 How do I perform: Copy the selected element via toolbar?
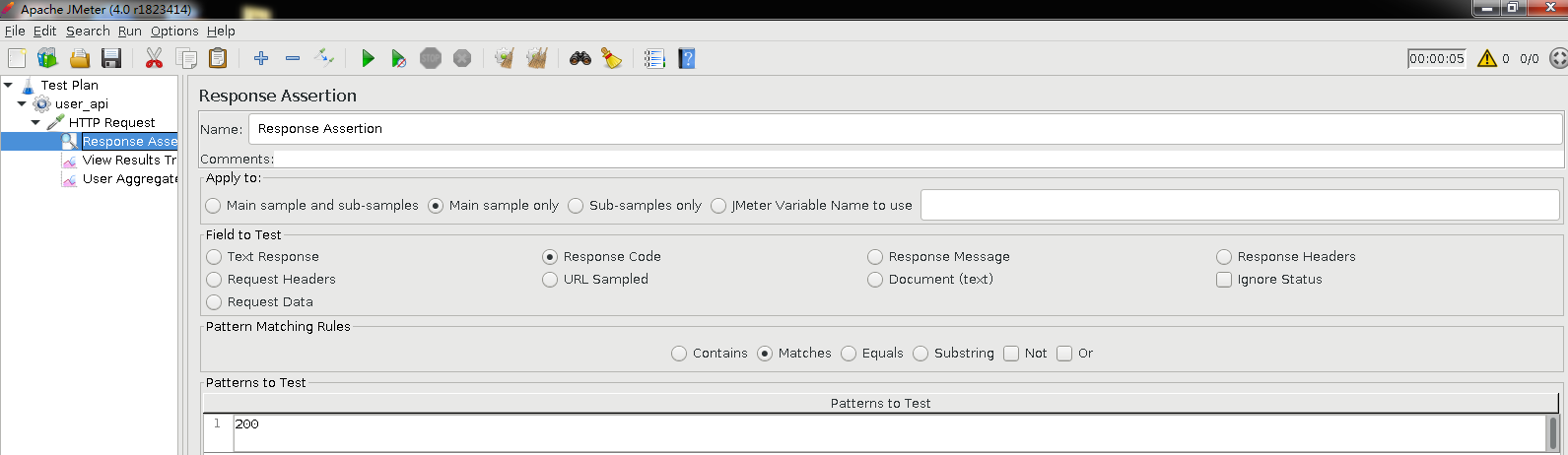point(186,59)
